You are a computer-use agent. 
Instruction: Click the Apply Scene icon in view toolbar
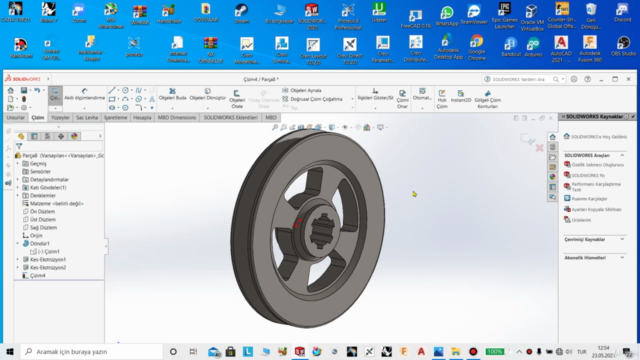pos(367,127)
